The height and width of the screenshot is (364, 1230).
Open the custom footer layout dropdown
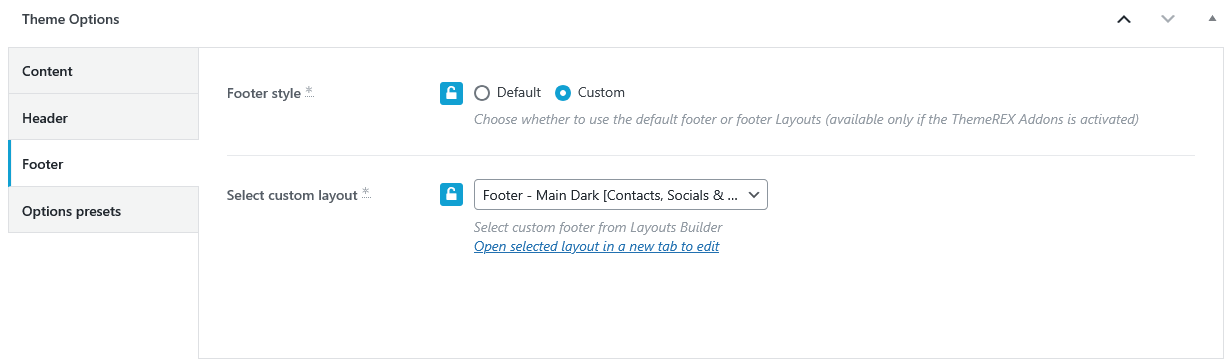pyautogui.click(x=621, y=194)
